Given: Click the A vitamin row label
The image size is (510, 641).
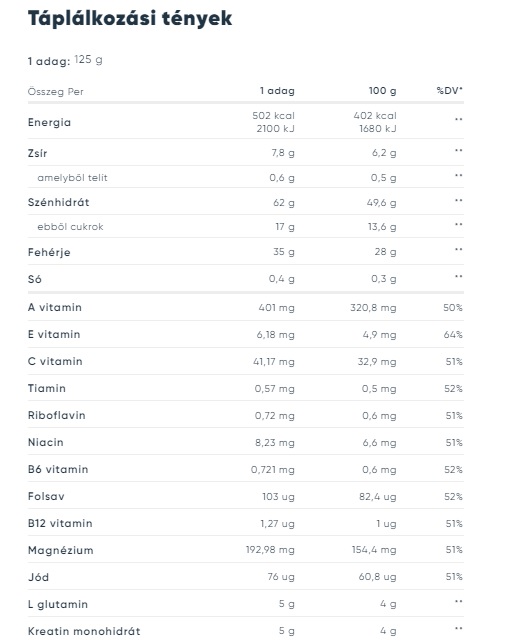Looking at the screenshot, I should pyautogui.click(x=55, y=307).
